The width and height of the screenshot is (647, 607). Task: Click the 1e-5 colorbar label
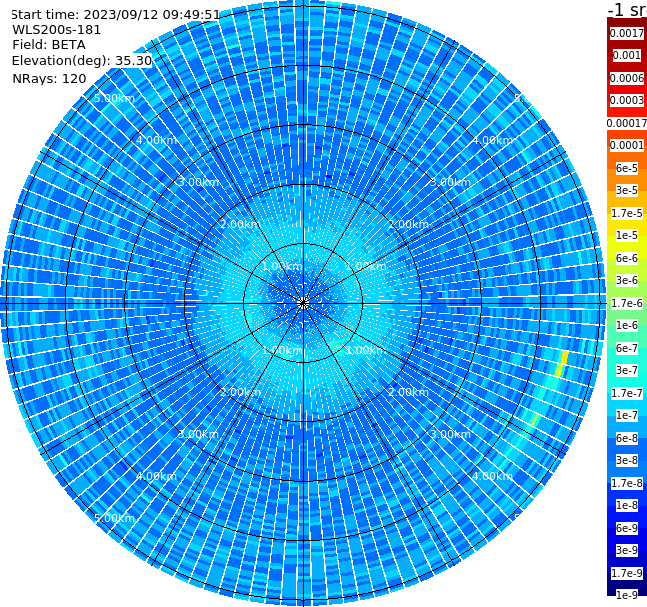pyautogui.click(x=627, y=235)
